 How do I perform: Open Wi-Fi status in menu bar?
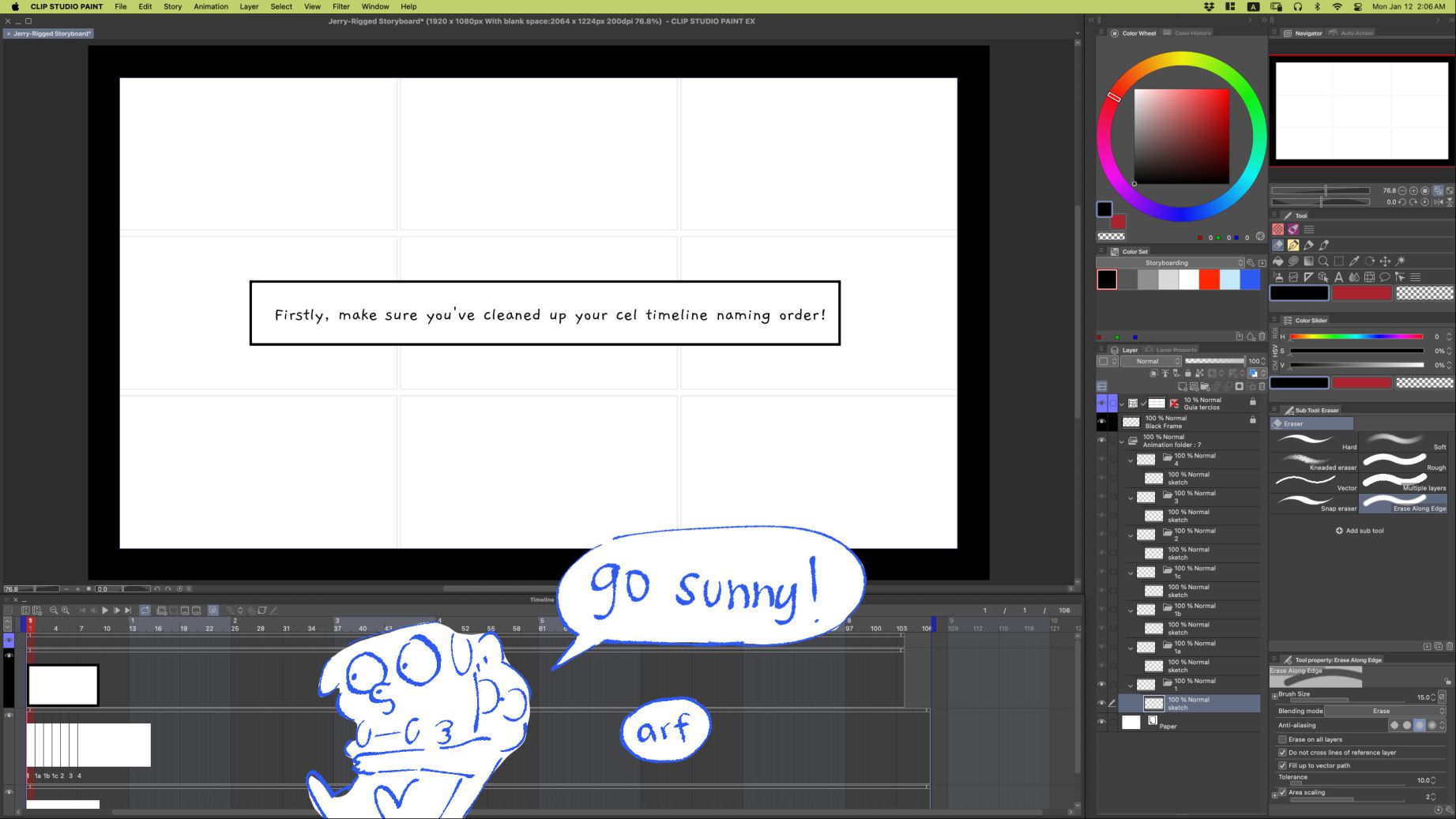click(x=1337, y=6)
